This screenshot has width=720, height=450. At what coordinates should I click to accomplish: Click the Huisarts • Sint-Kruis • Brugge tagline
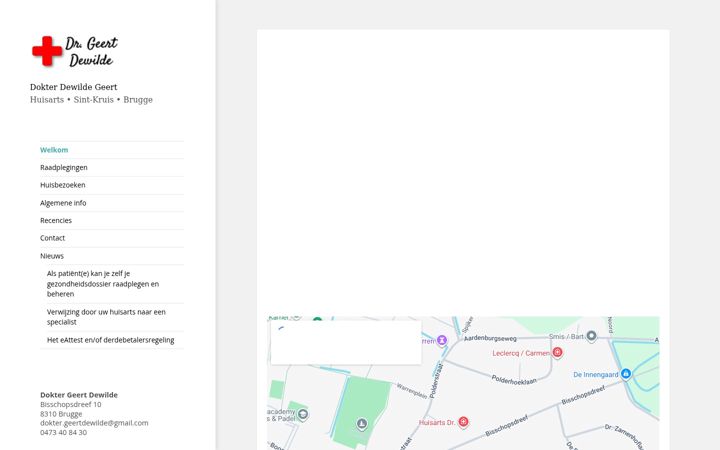coord(91,100)
